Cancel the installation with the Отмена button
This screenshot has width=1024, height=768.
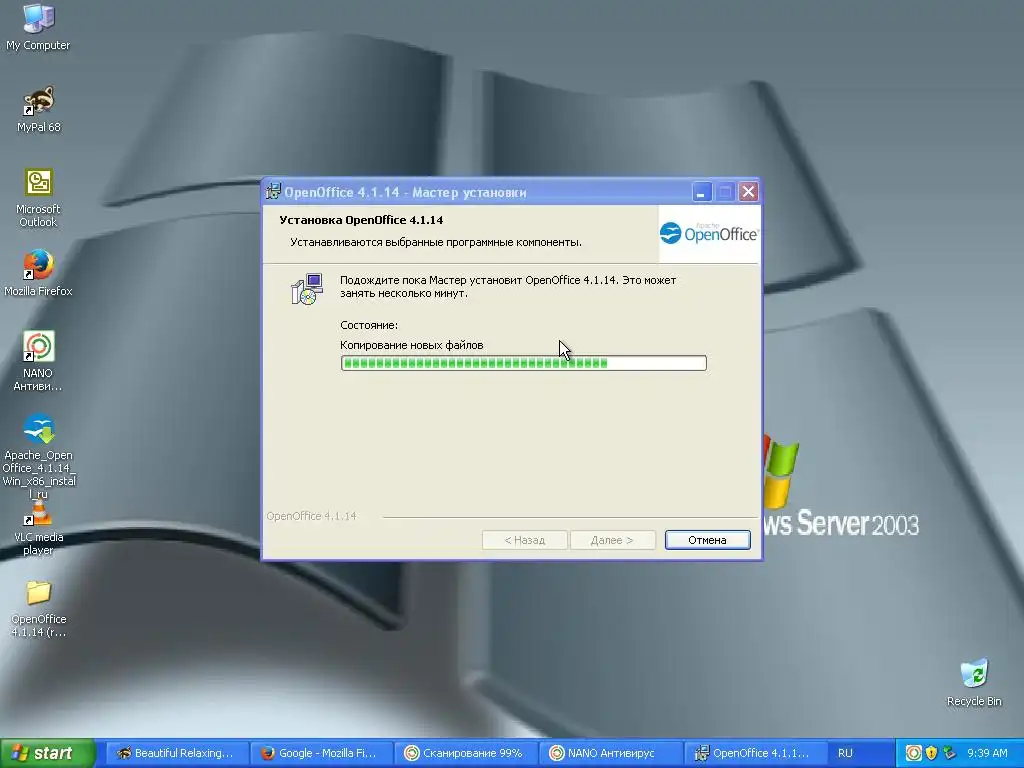[707, 540]
